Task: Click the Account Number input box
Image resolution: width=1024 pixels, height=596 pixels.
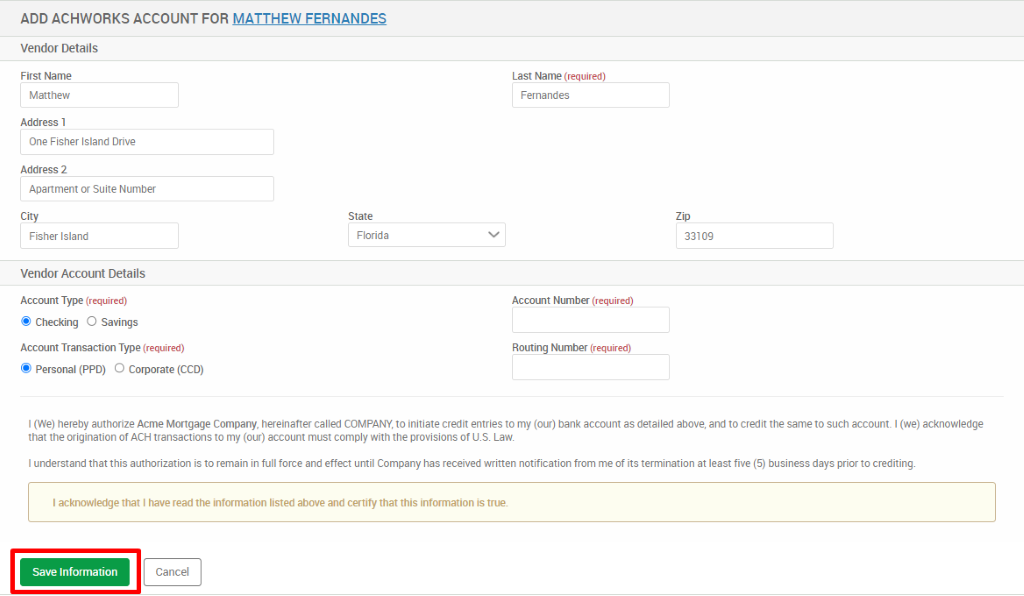Action: 590,319
